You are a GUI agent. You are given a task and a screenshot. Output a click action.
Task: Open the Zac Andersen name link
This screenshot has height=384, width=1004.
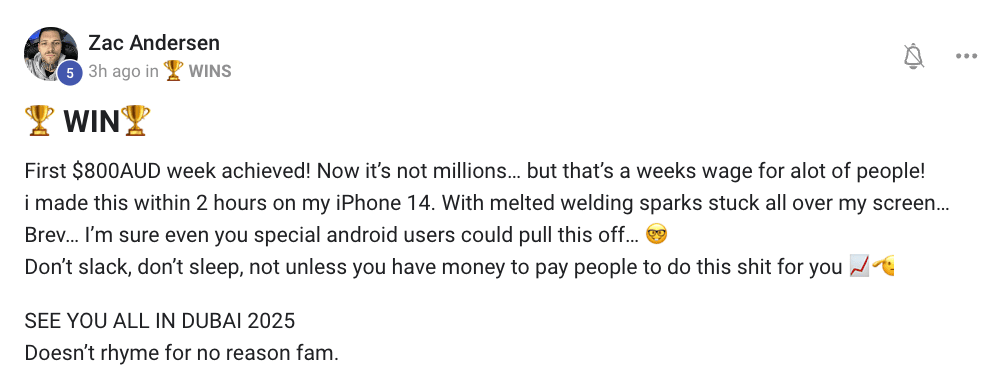154,43
